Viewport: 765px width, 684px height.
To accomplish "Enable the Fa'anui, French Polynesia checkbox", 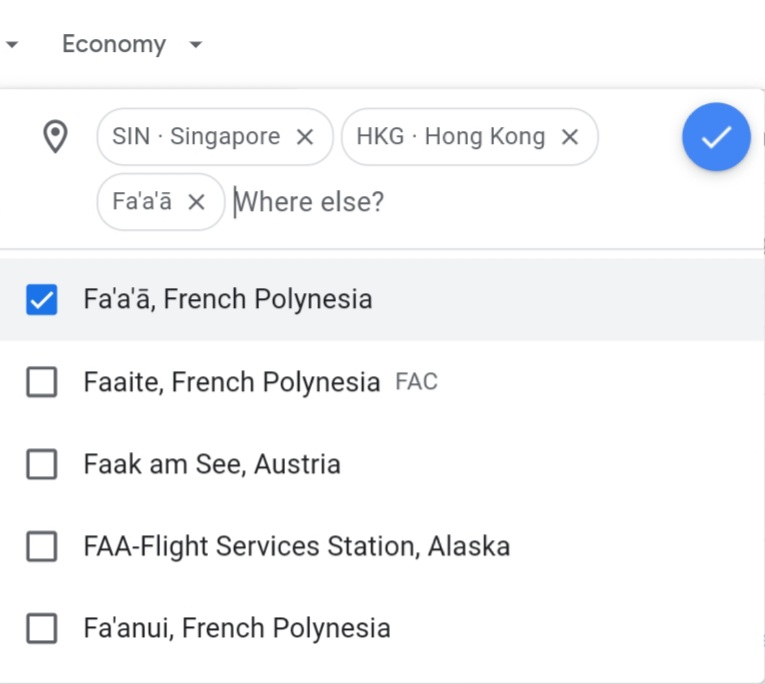I will click(41, 628).
